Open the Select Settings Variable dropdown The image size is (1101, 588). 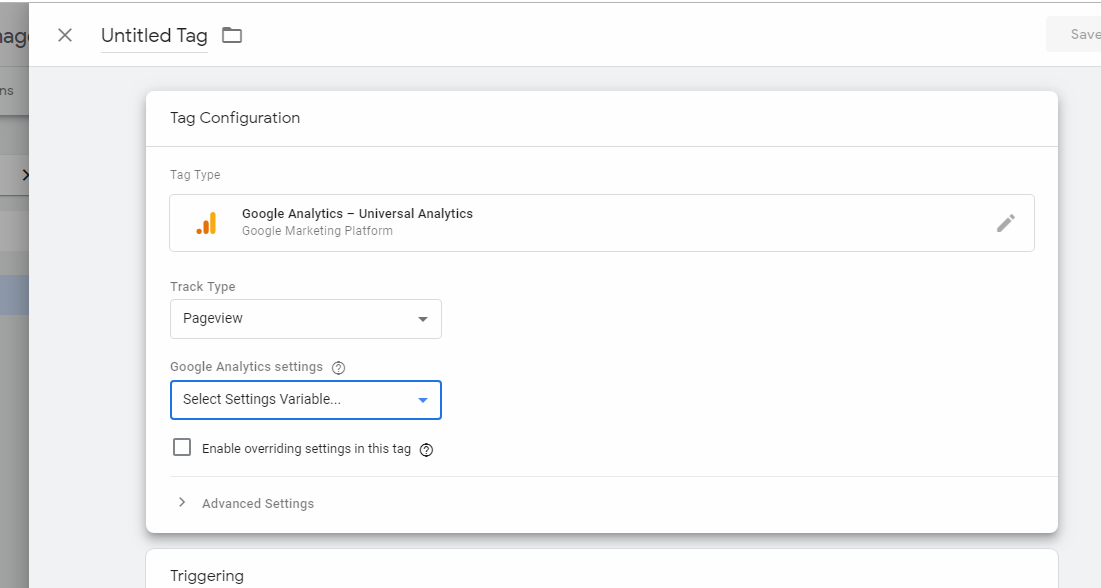(x=305, y=400)
